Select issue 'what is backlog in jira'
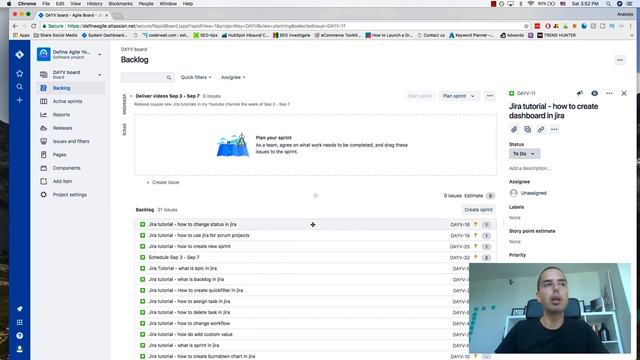The width and height of the screenshot is (640, 360). tap(186, 280)
